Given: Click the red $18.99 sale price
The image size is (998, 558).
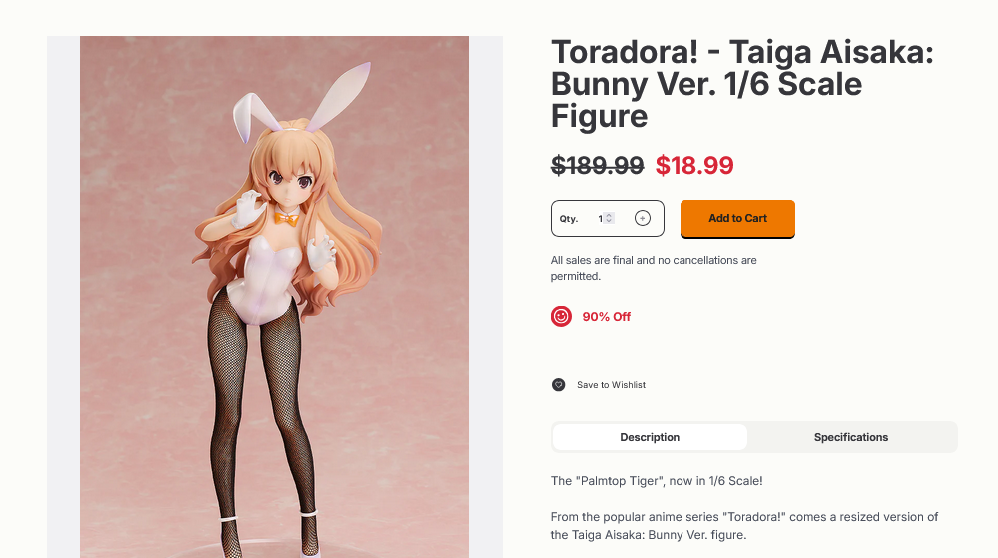Looking at the screenshot, I should click(694, 165).
